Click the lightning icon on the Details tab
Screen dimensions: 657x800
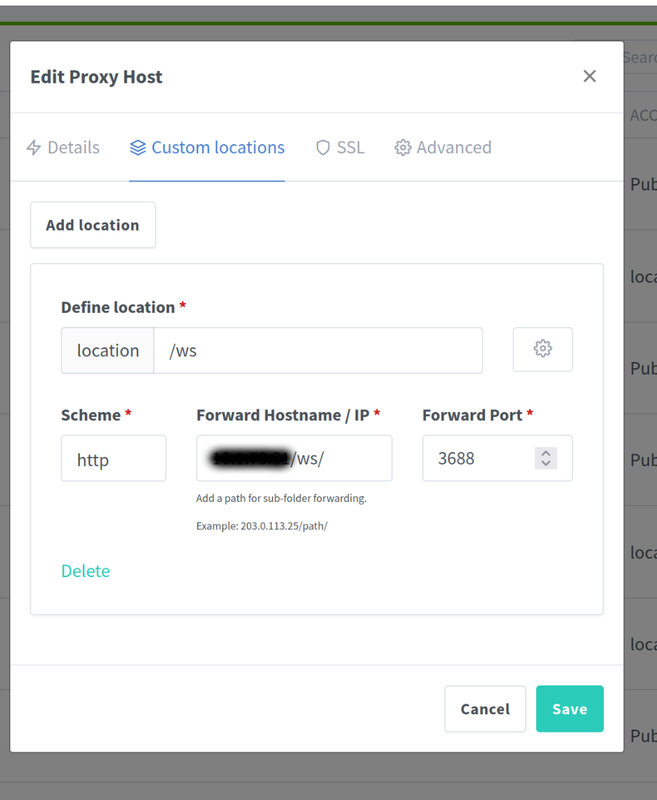[x=34, y=148]
